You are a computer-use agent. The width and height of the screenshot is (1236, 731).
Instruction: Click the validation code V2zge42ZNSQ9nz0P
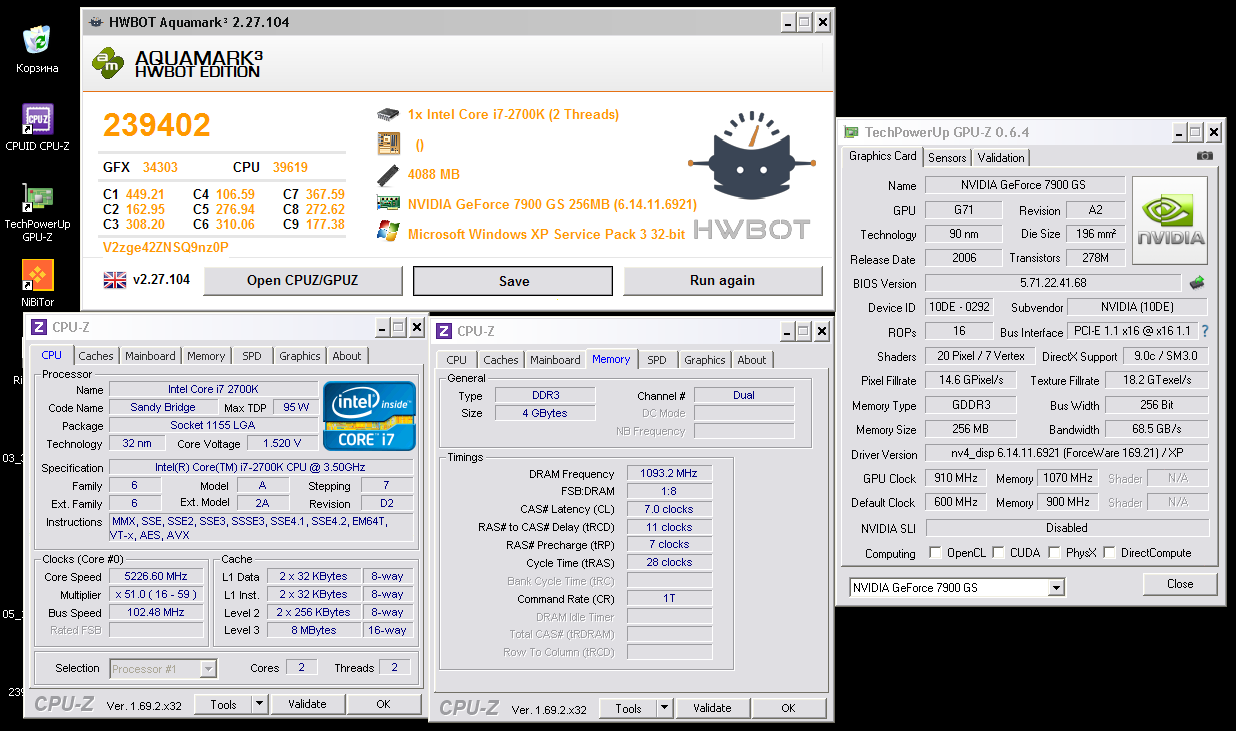[166, 247]
